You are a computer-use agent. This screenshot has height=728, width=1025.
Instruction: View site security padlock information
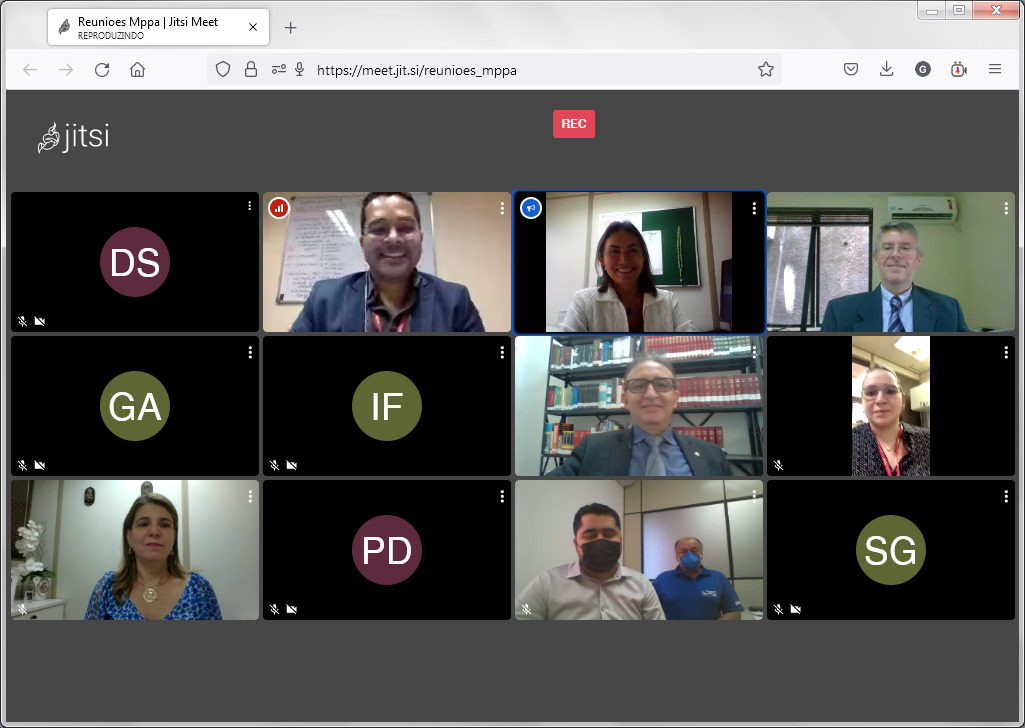tap(251, 69)
